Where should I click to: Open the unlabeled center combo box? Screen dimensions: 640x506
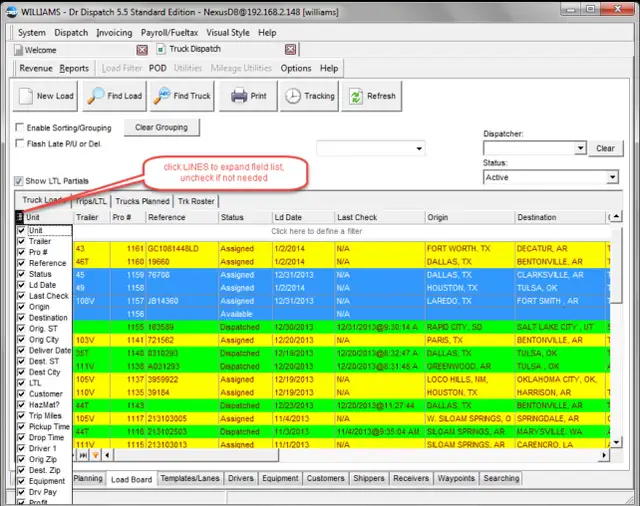pos(418,149)
